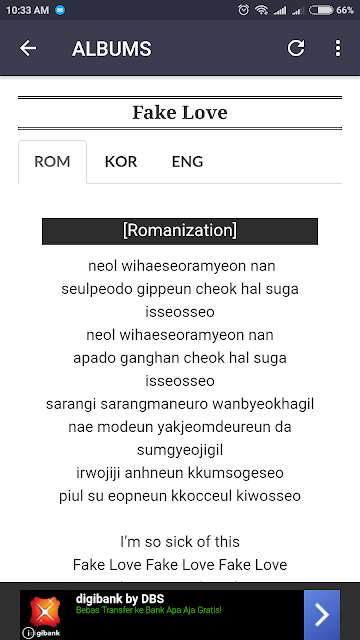This screenshot has height=640, width=360.
Task: Tap the battery indicator icon
Action: [321, 10]
